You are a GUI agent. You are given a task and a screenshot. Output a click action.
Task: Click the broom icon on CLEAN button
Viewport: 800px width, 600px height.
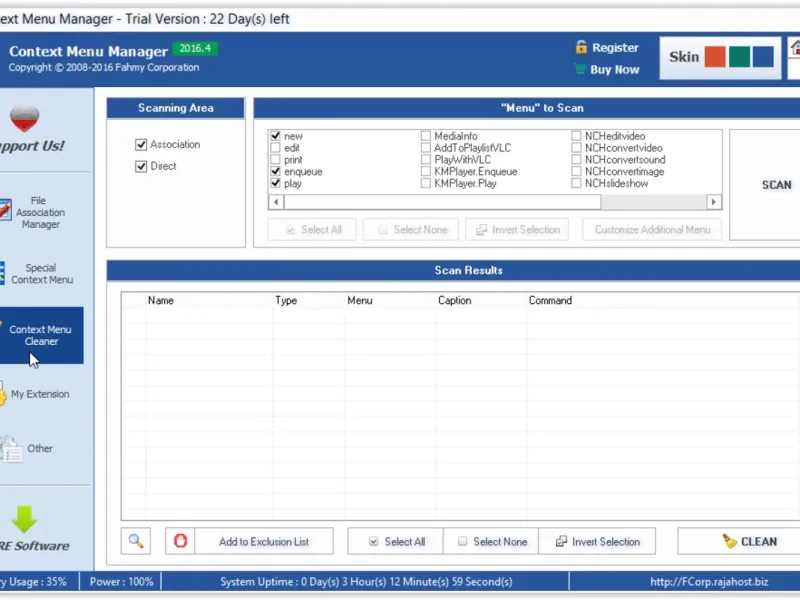pyautogui.click(x=730, y=541)
